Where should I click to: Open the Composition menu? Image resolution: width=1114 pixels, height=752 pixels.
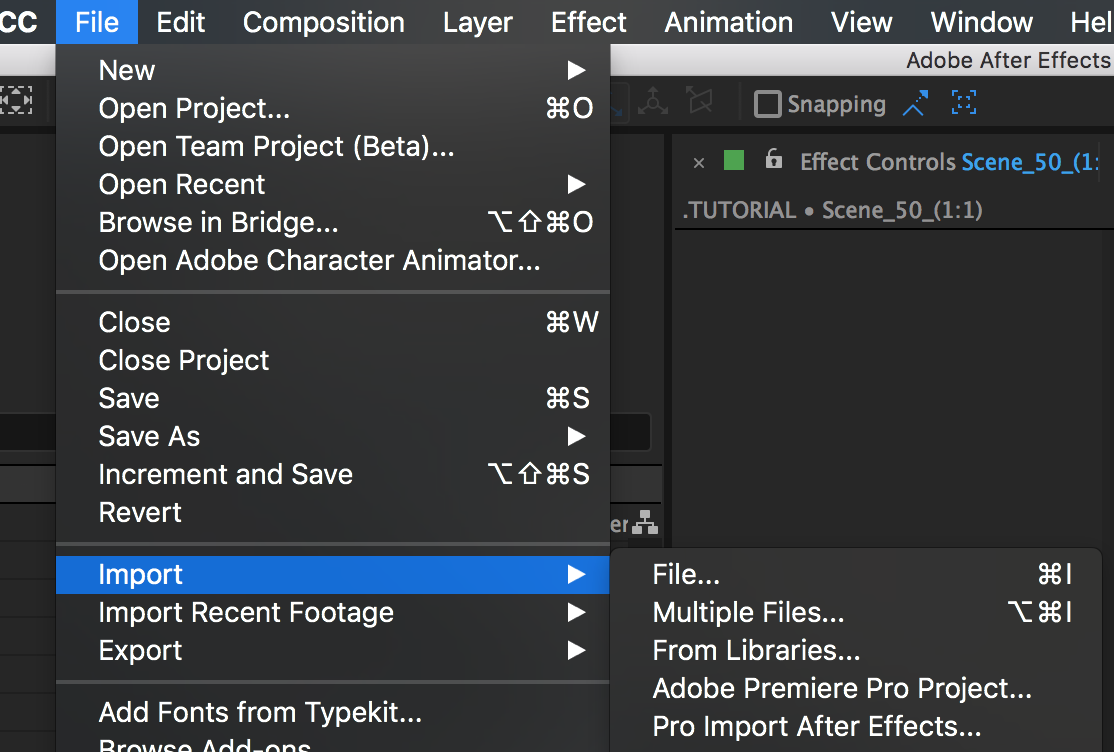323,22
